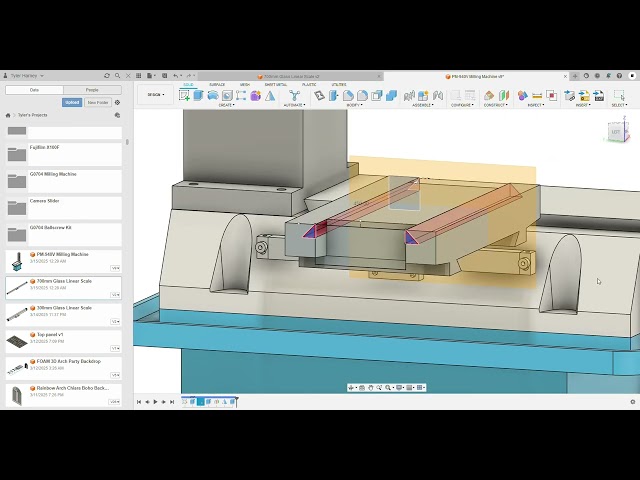Select the Interference tool in Inspect

[551, 96]
